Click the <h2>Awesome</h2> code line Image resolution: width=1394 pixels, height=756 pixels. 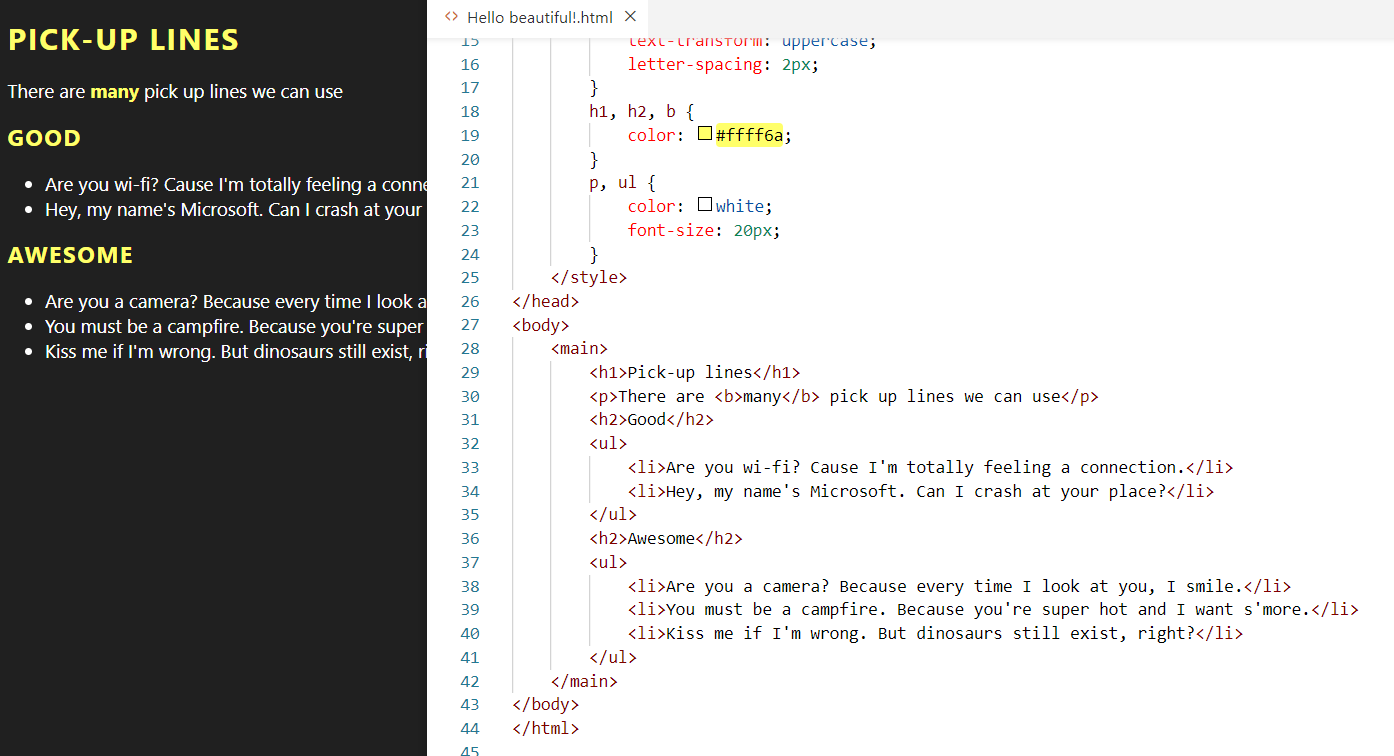666,539
